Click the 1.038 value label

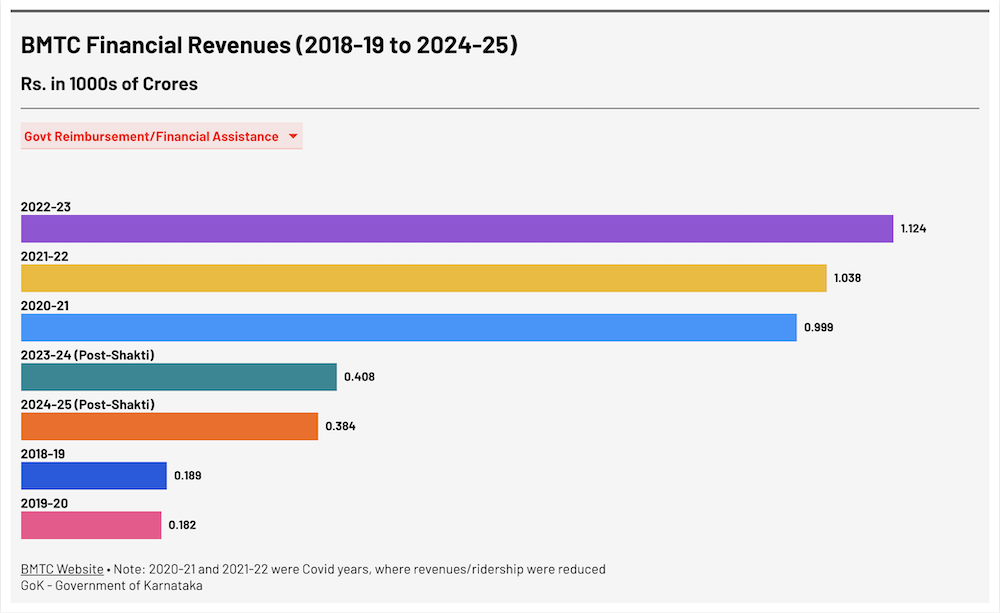(x=847, y=278)
